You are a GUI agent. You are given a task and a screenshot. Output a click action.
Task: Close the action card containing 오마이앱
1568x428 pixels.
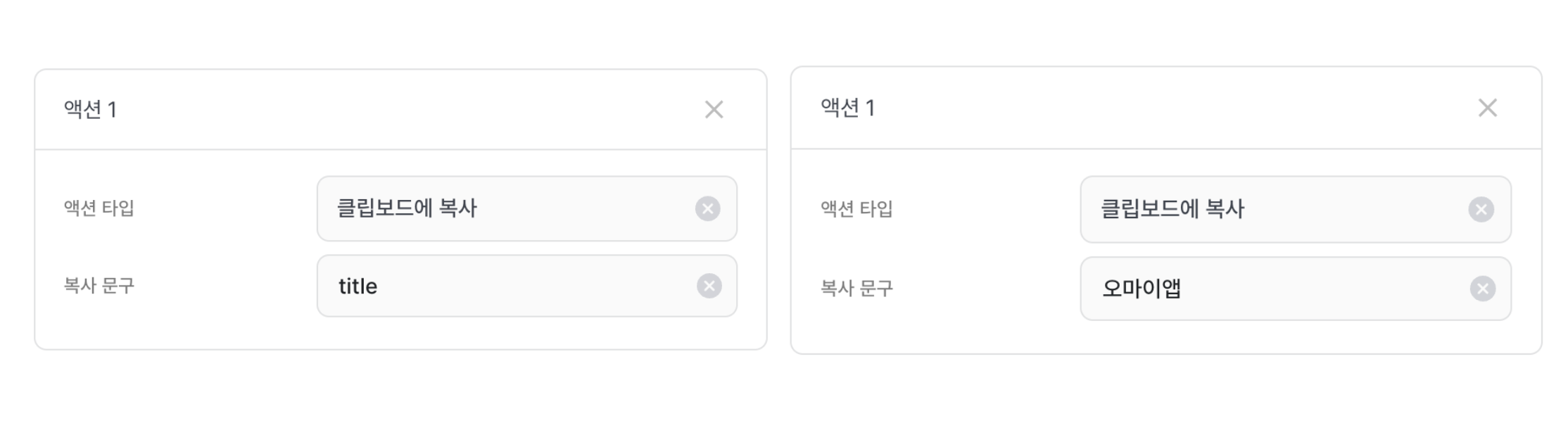(x=1487, y=108)
